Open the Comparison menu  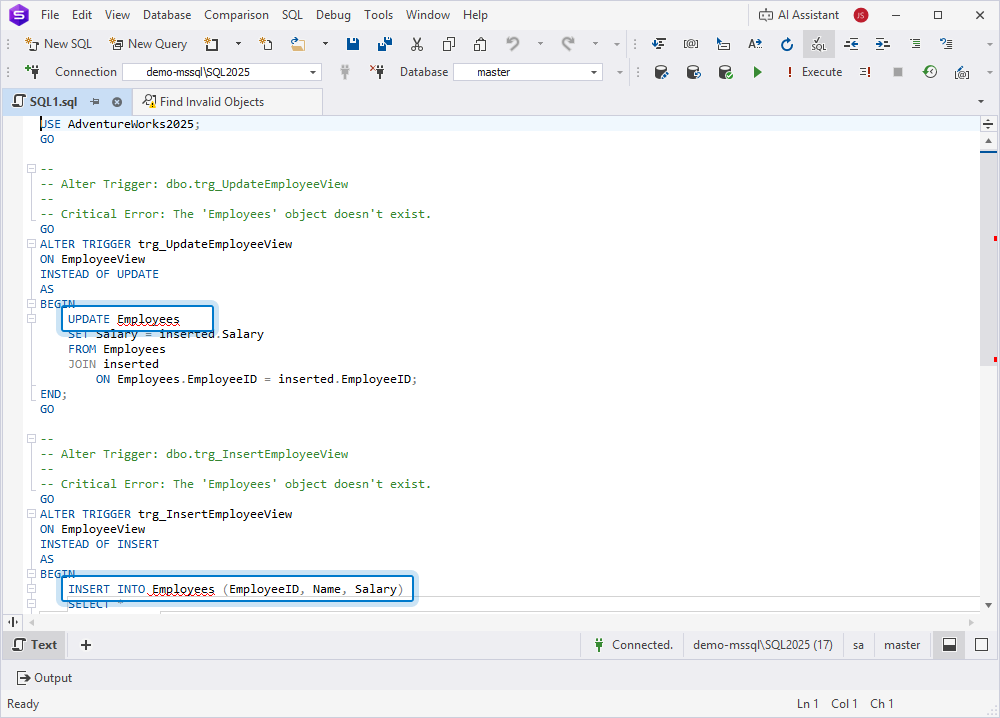236,15
